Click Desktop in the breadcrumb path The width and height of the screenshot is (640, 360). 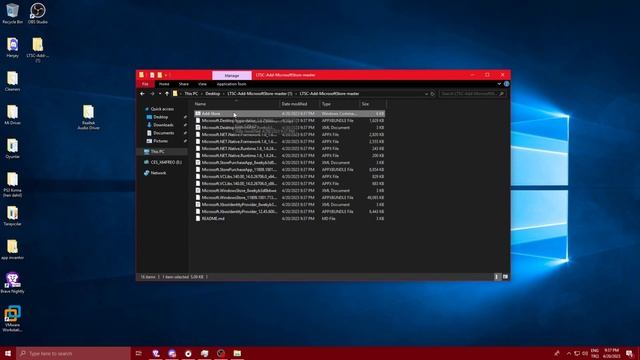pos(213,94)
